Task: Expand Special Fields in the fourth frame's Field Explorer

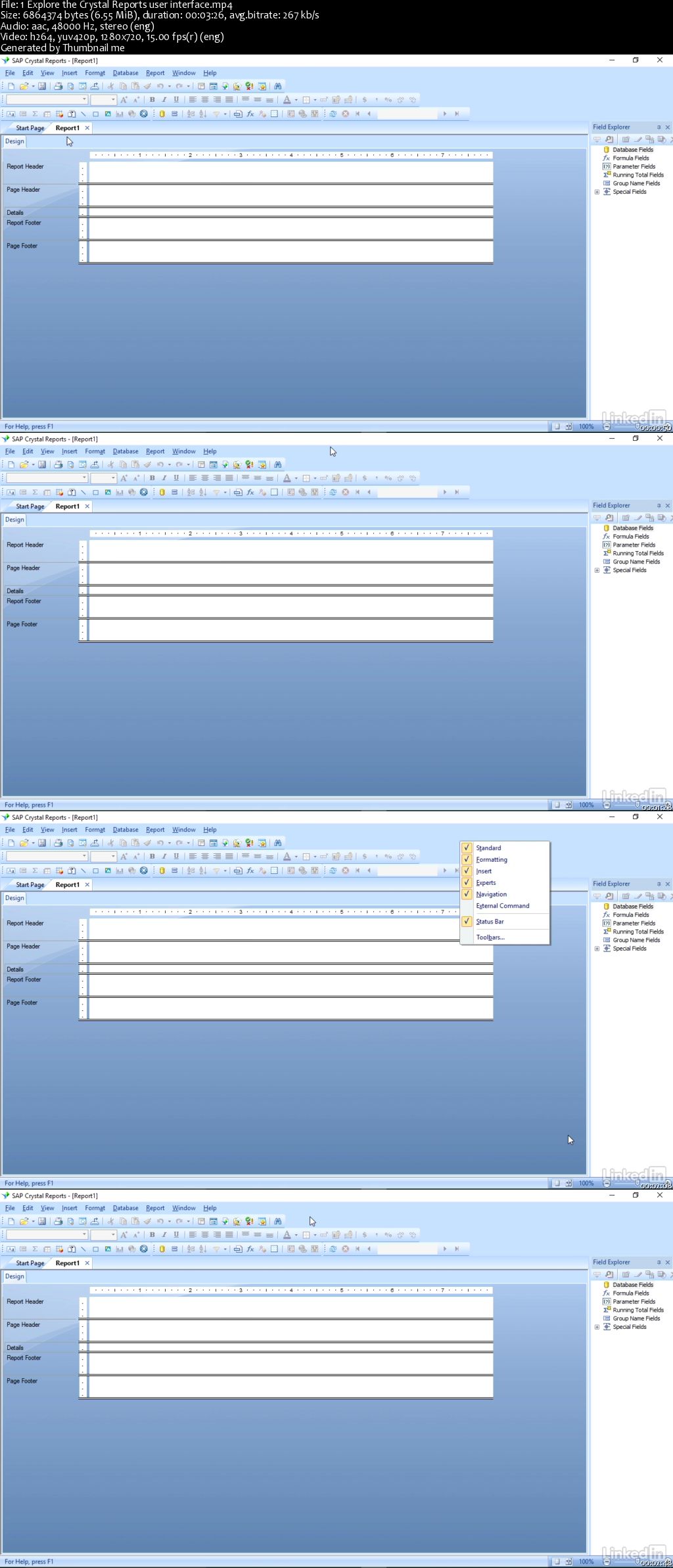Action: pyautogui.click(x=597, y=1328)
